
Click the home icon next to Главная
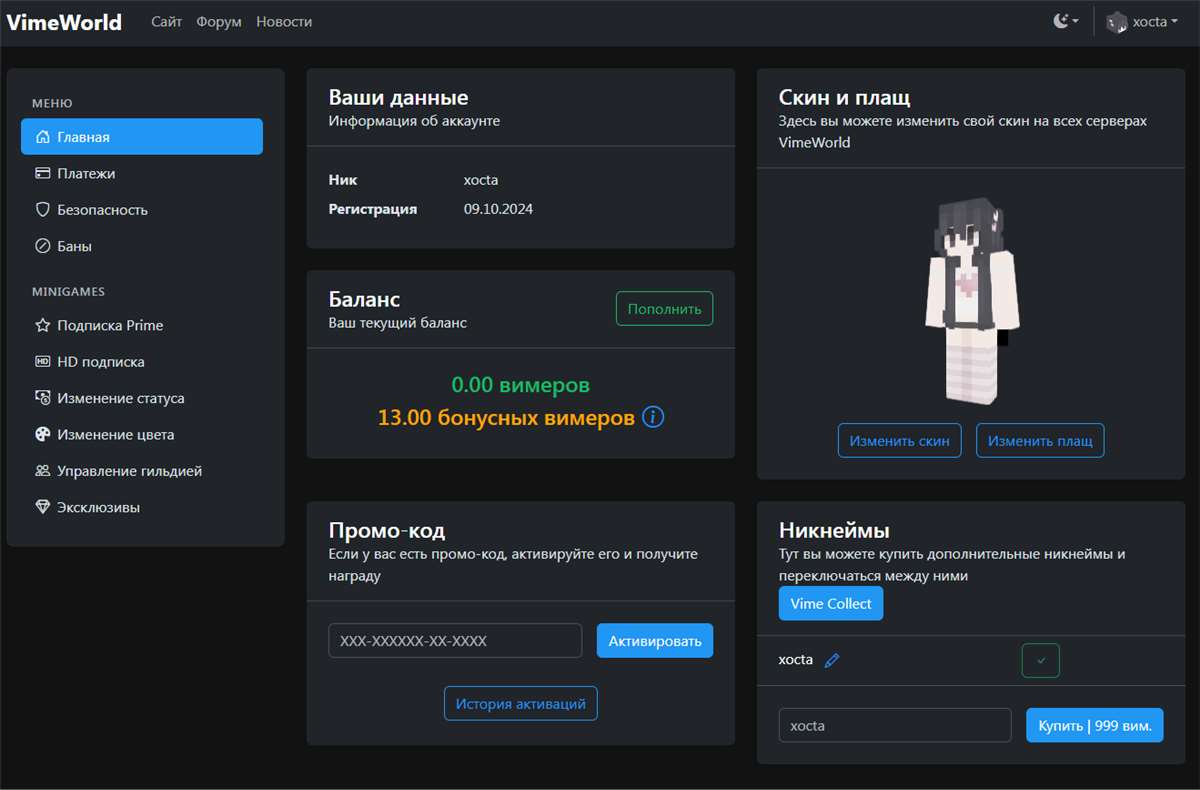(x=42, y=137)
